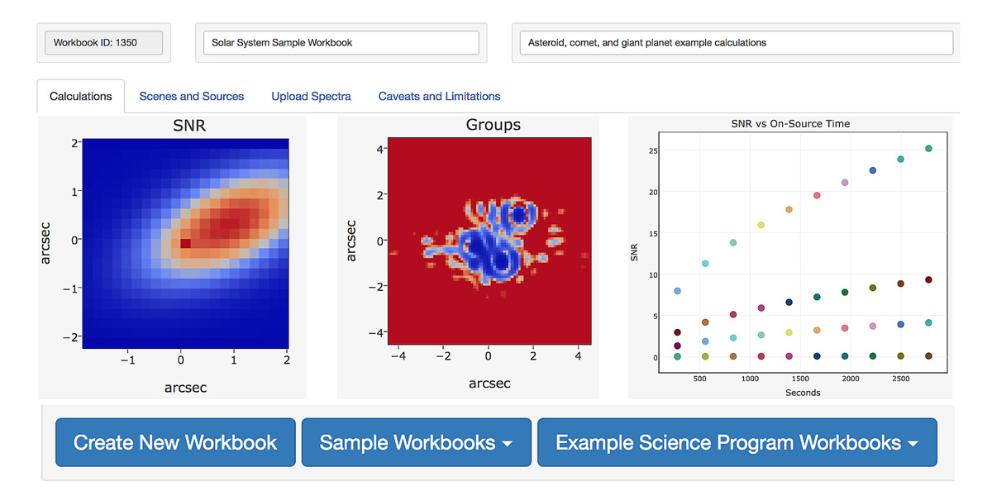The image size is (992, 496).
Task: Expand Example Science Program Workbooks dropdown
Action: tap(737, 442)
